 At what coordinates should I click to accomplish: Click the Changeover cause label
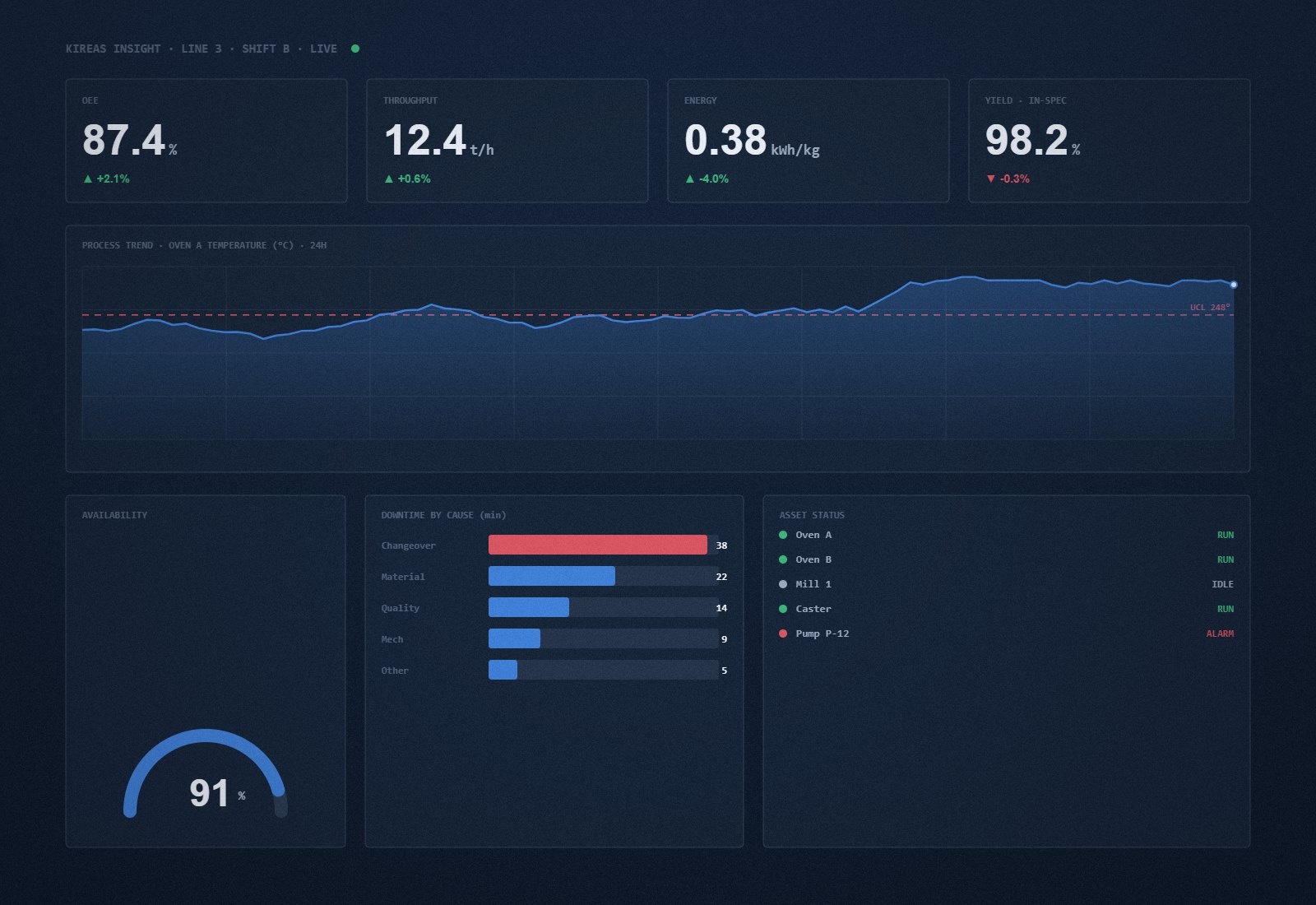(408, 545)
